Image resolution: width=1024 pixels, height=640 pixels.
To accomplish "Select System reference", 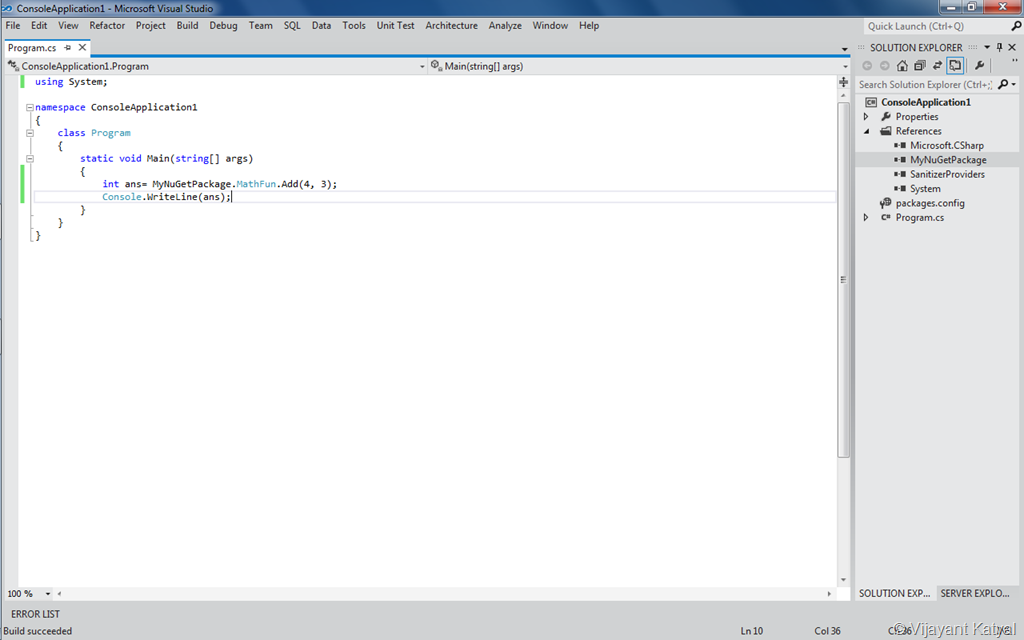I will (x=925, y=188).
